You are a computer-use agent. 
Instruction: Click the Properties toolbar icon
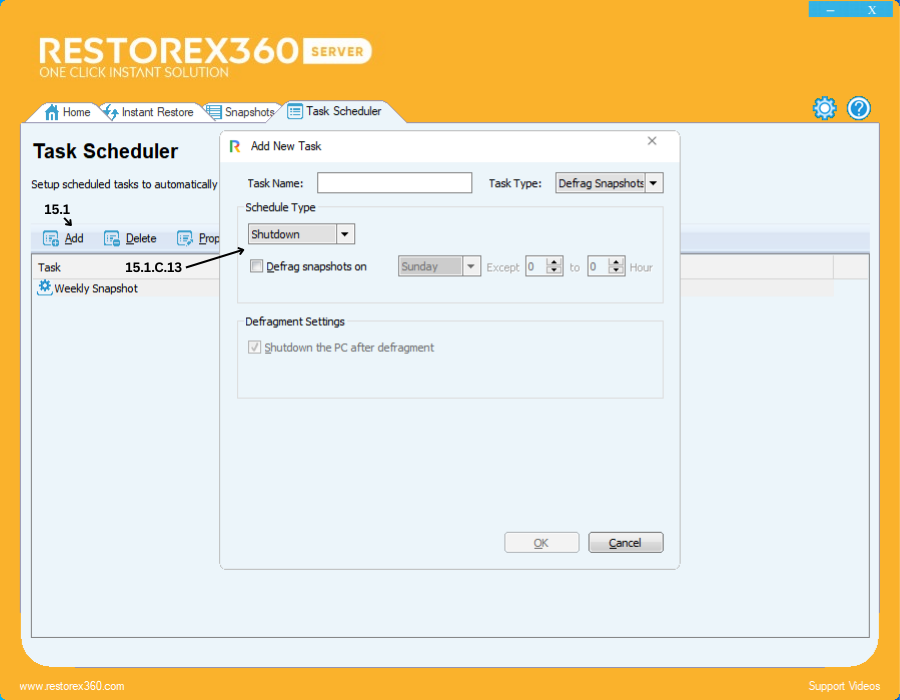point(185,239)
